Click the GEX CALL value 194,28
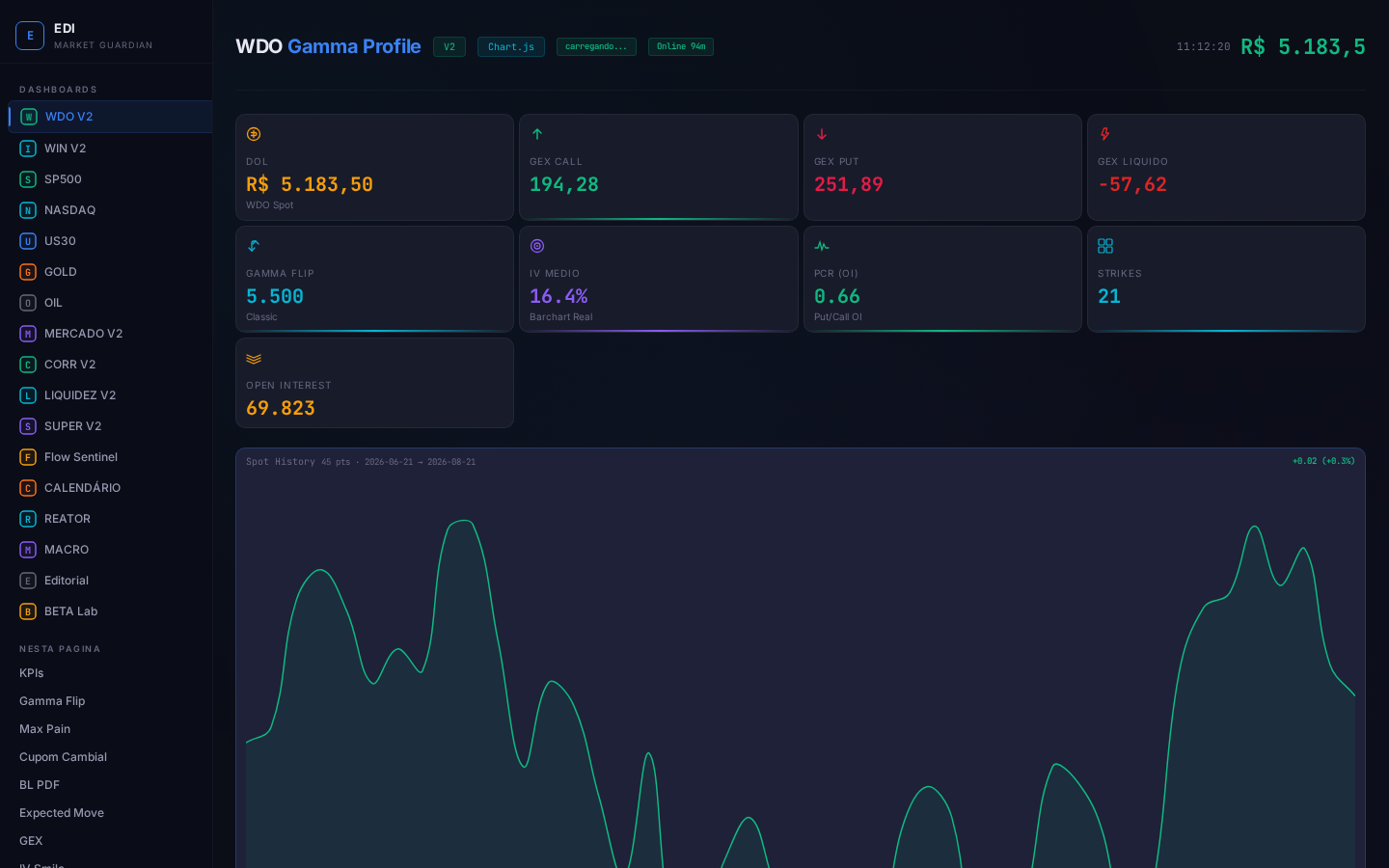1389x868 pixels. [x=564, y=184]
